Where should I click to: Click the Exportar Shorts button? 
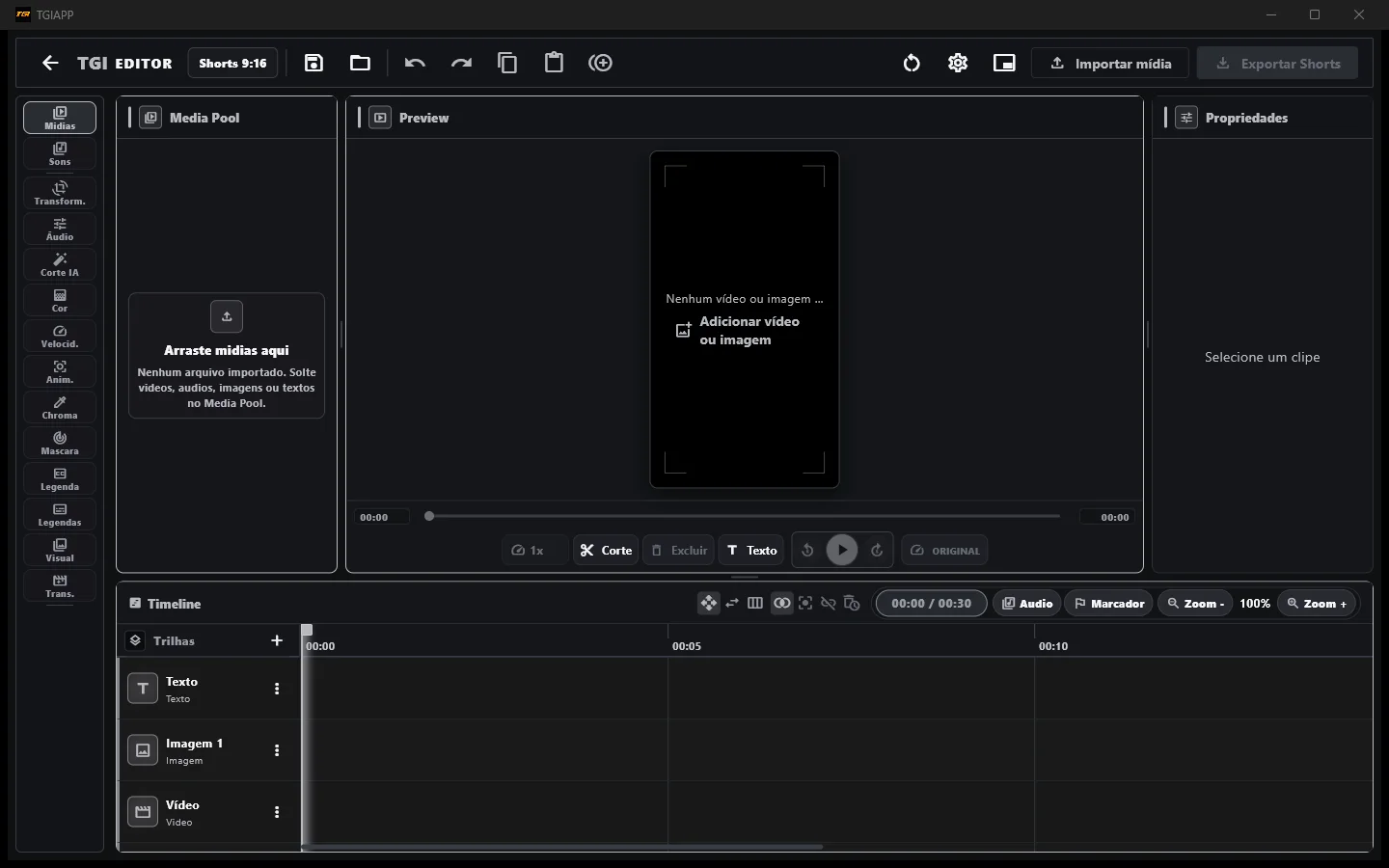(1277, 63)
